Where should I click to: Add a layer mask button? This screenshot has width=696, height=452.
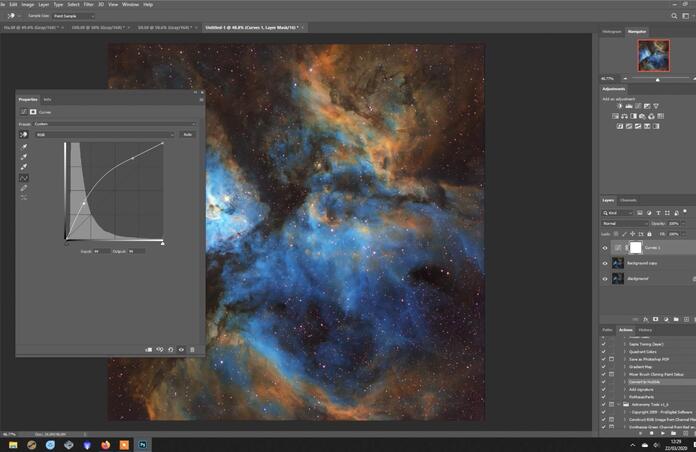pyautogui.click(x=655, y=319)
